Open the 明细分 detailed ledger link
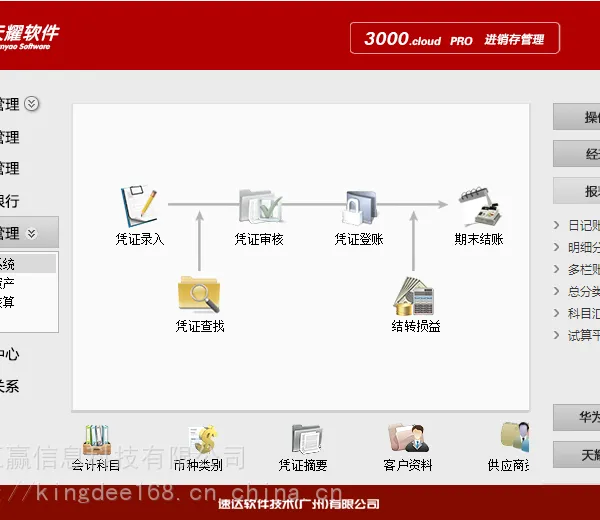 click(584, 248)
